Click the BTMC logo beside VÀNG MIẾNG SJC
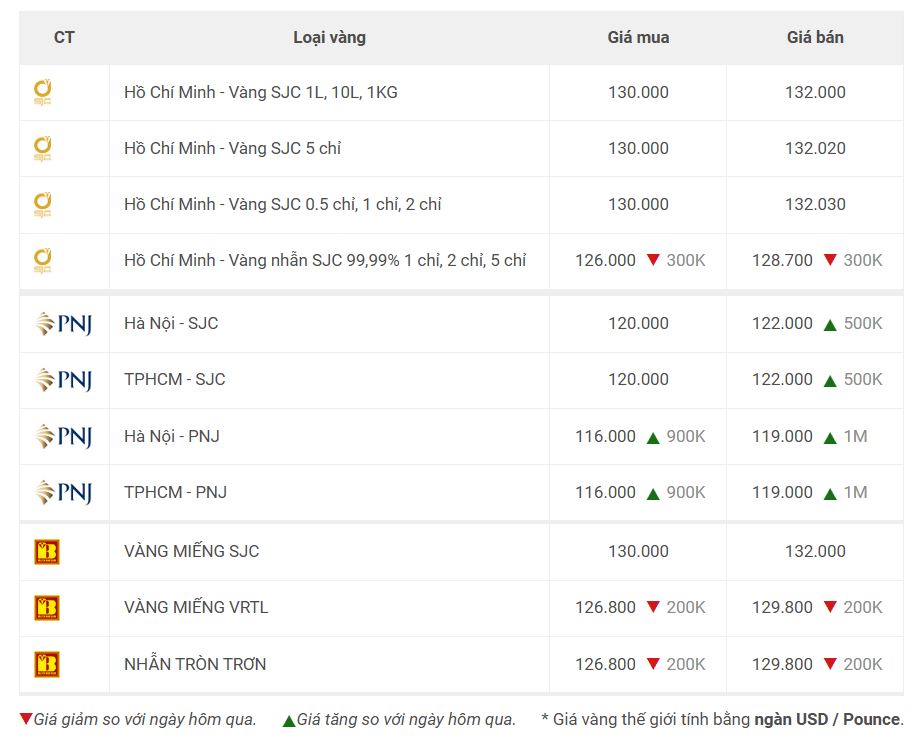The width and height of the screenshot is (915, 749). coord(47,552)
